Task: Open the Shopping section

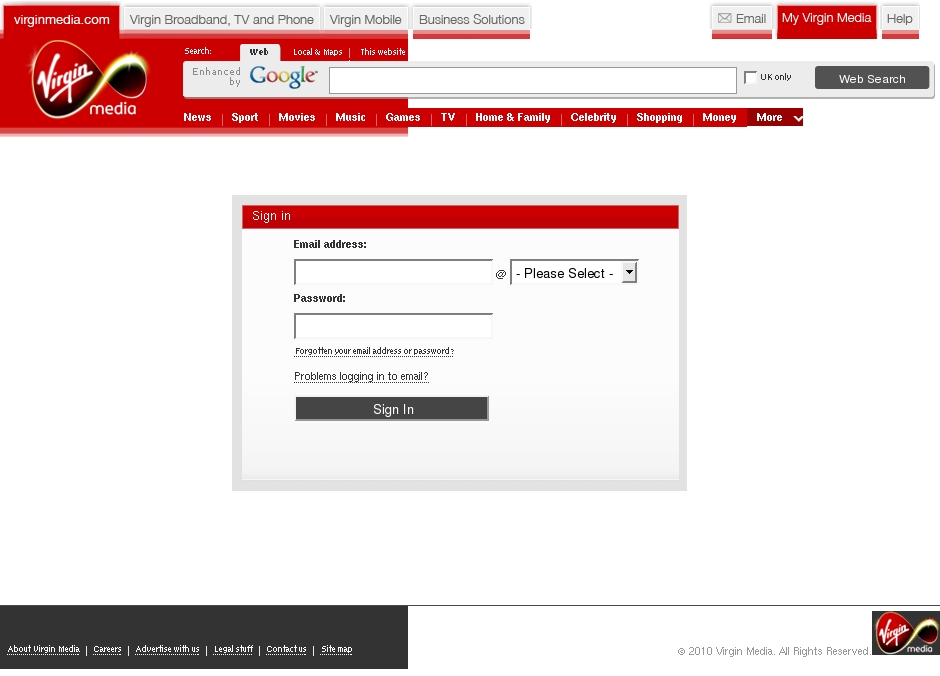Action: point(659,117)
